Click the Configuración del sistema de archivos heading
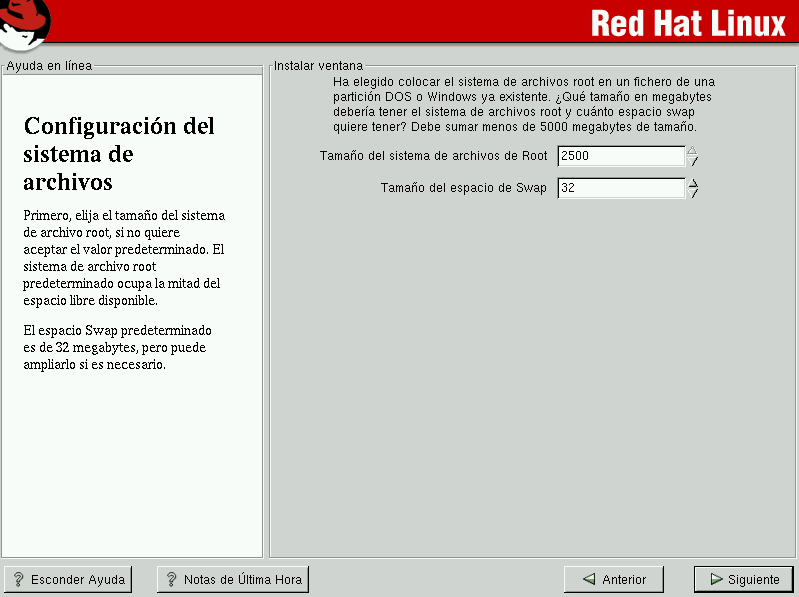The height and width of the screenshot is (597, 799). [118, 154]
